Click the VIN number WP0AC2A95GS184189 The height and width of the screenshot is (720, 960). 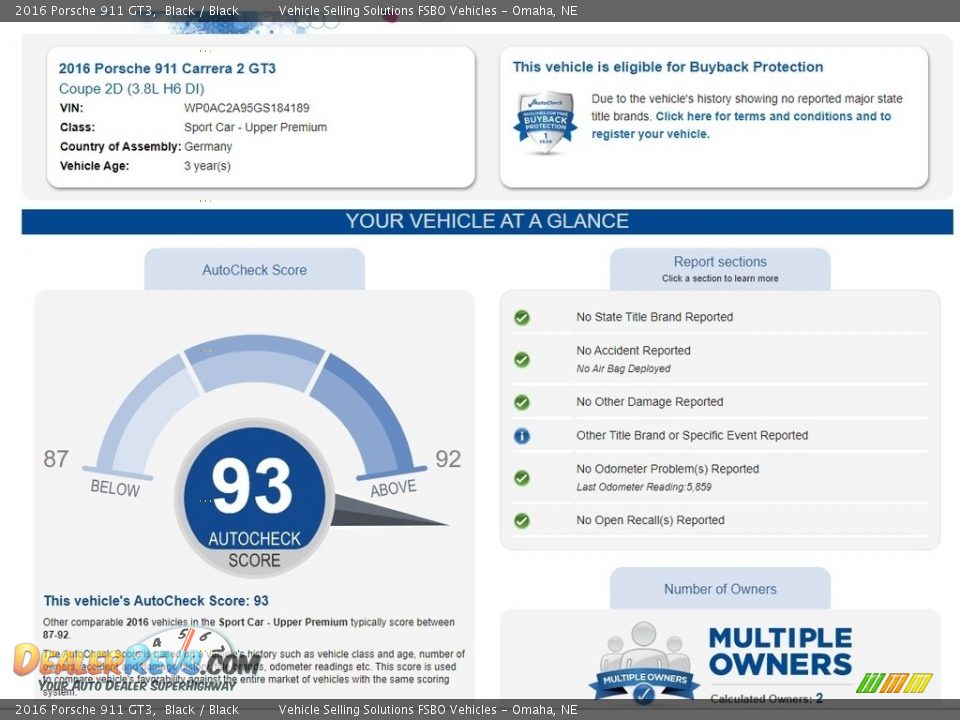coord(247,108)
